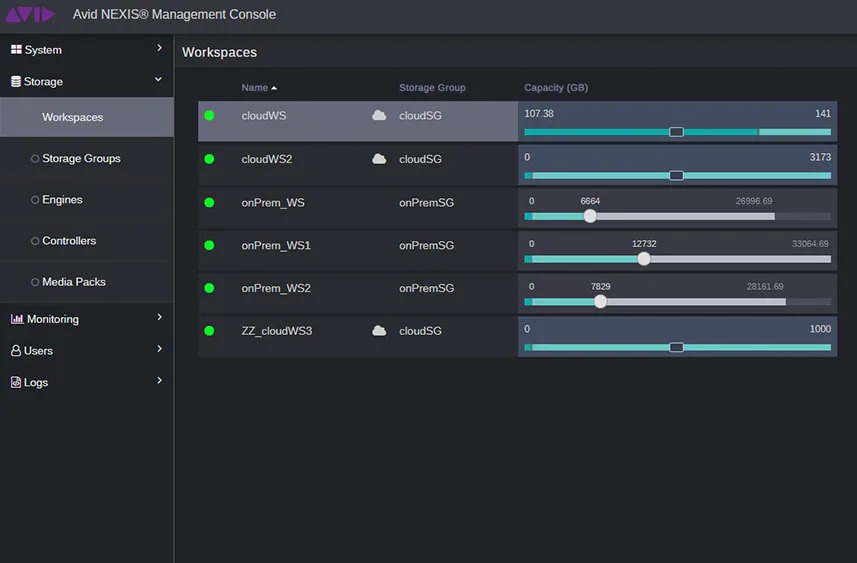857x563 pixels.
Task: Click the Avid logo icon
Action: [30, 14]
